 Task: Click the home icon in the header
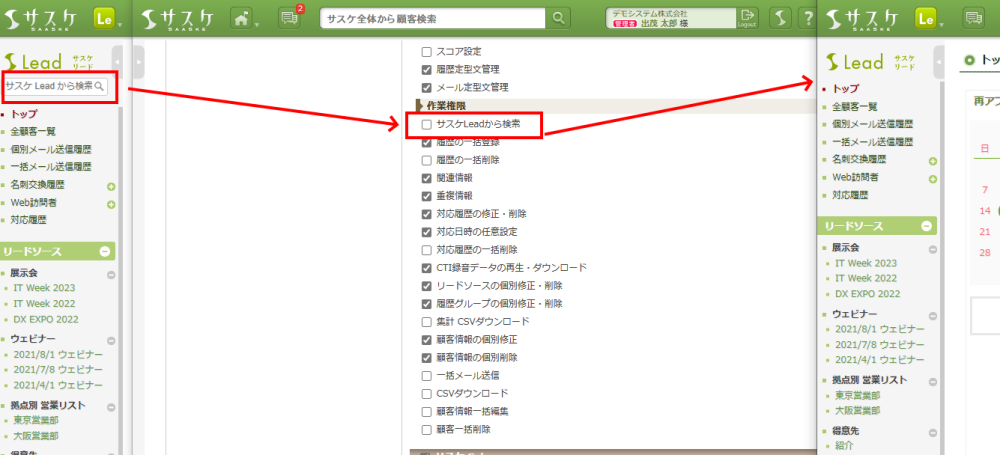[241, 18]
